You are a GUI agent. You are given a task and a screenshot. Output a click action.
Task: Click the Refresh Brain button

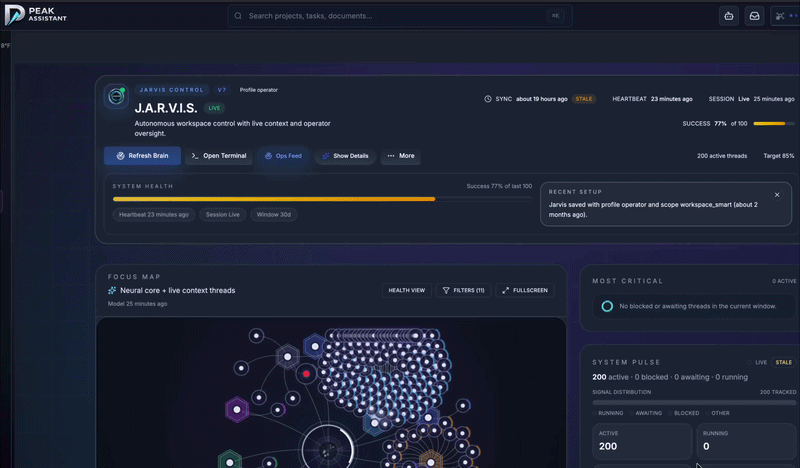point(142,156)
